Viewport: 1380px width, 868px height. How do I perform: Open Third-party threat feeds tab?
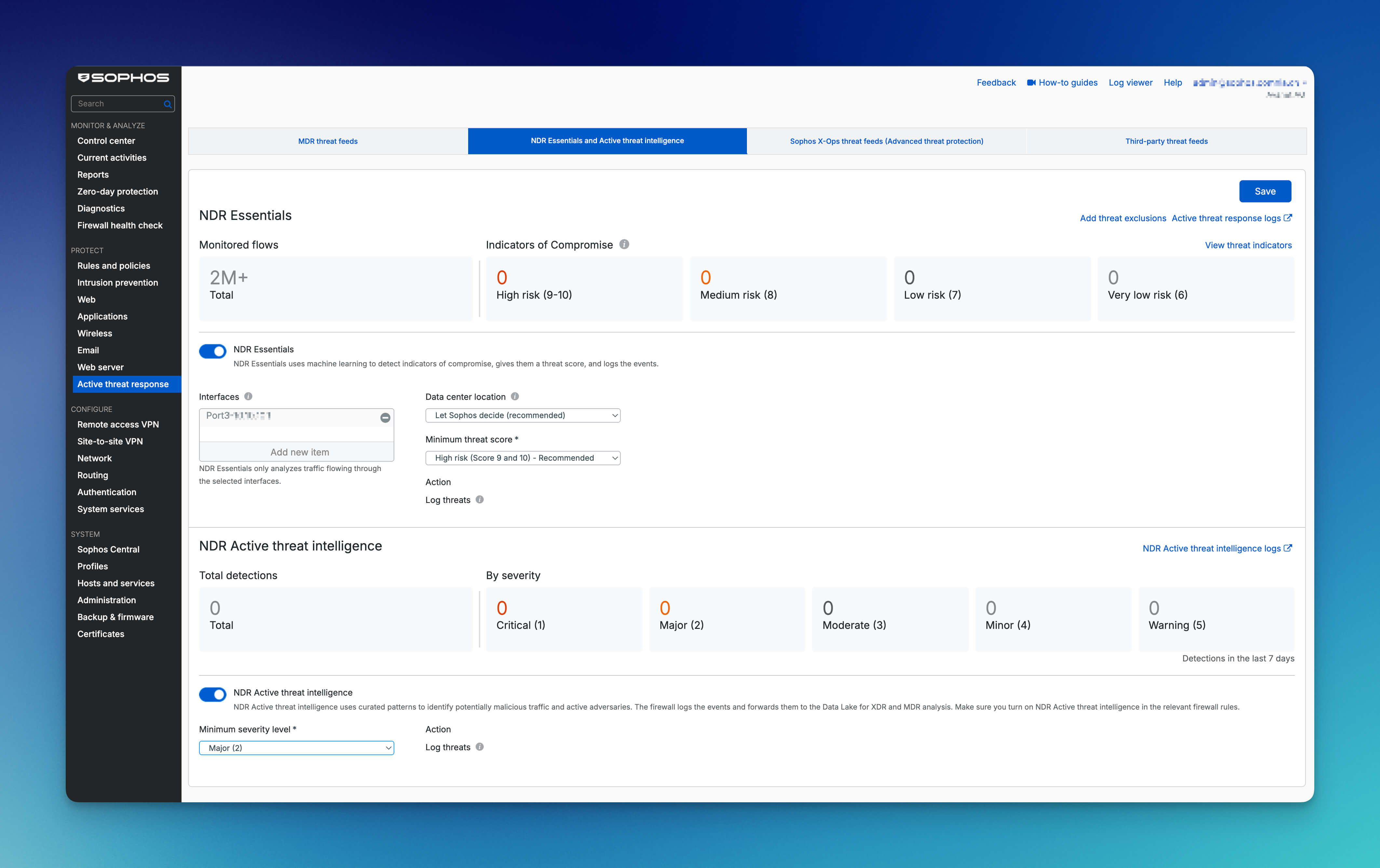point(1166,141)
